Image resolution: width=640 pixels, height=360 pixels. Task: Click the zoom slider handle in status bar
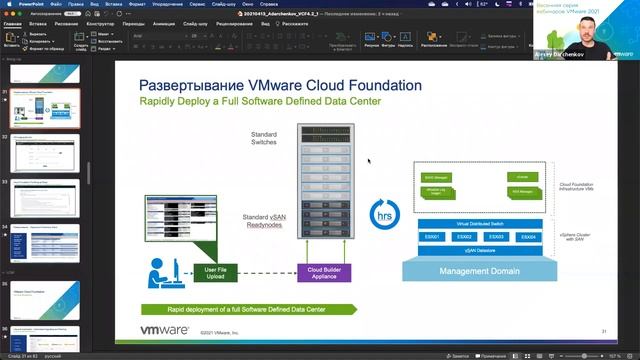584,356
